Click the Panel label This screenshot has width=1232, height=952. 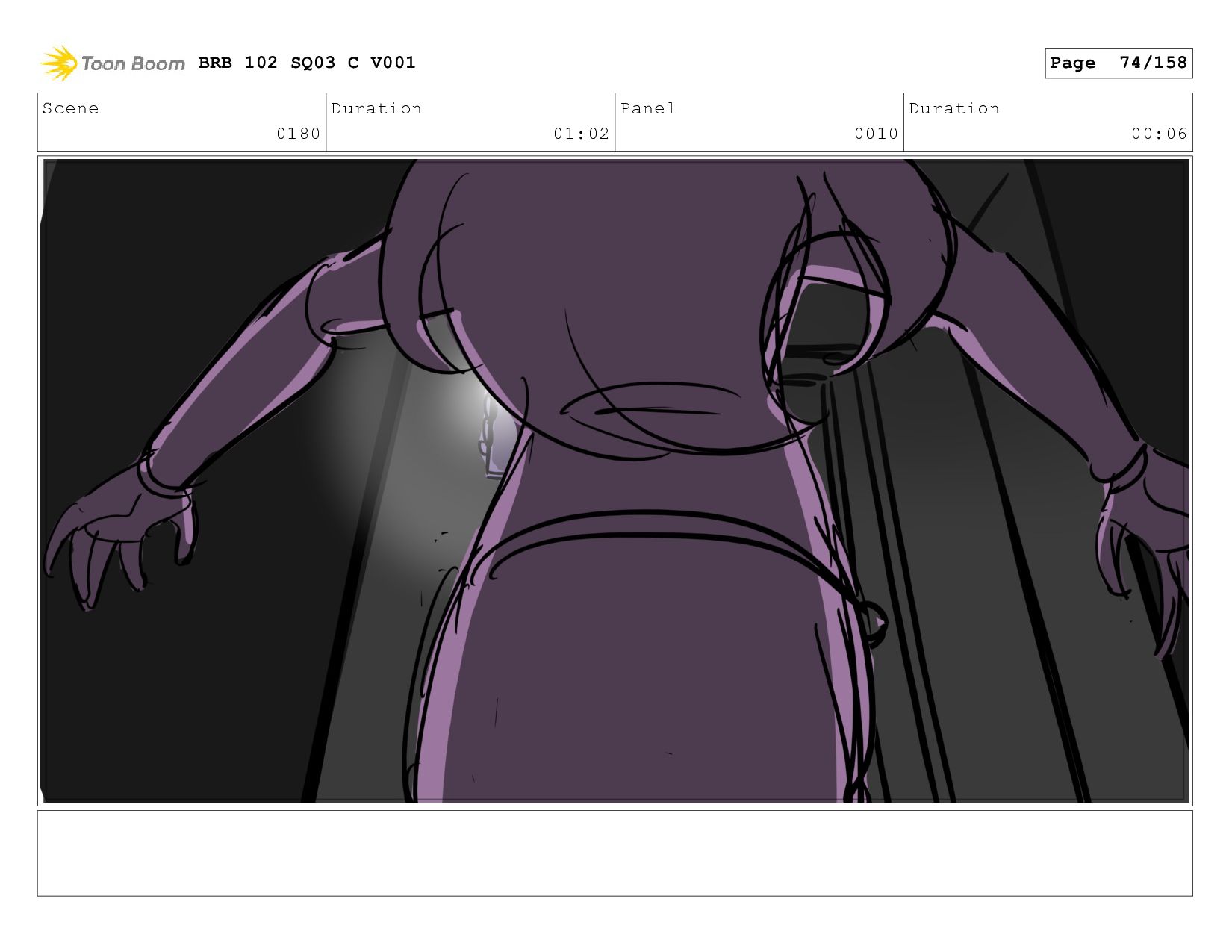tap(648, 108)
